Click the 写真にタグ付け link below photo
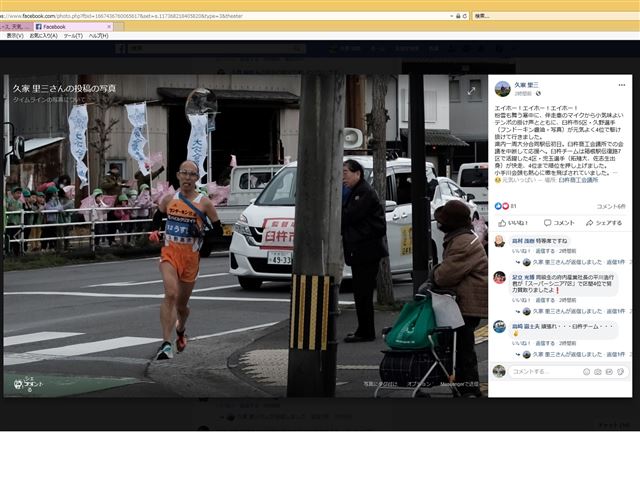640x479 pixels. point(380,384)
